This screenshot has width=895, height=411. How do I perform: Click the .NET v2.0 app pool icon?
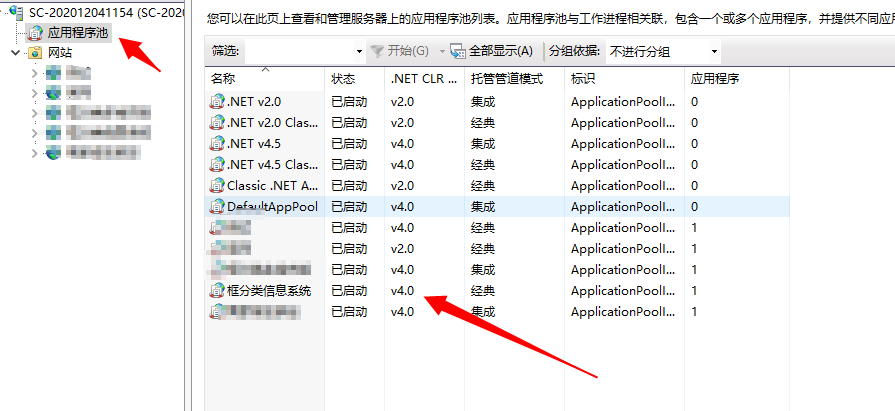pos(217,101)
